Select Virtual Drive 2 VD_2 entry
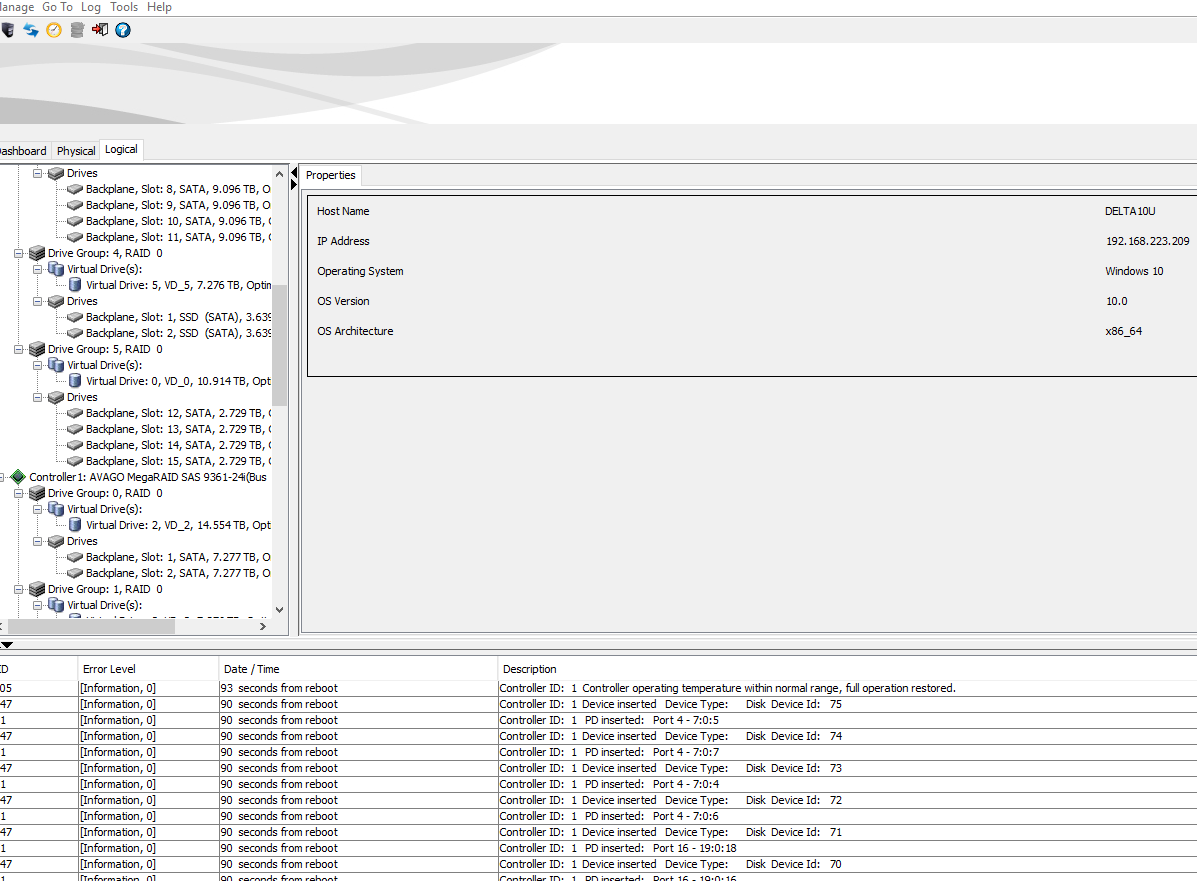The image size is (1197, 881). pos(175,525)
